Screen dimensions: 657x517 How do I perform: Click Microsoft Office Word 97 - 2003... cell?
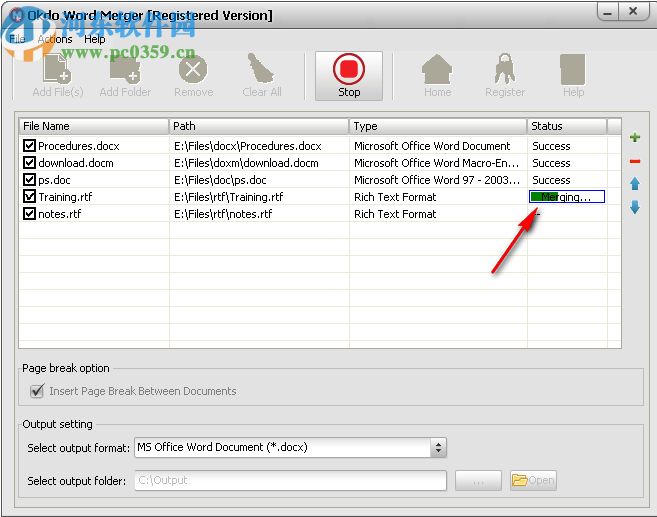point(437,180)
